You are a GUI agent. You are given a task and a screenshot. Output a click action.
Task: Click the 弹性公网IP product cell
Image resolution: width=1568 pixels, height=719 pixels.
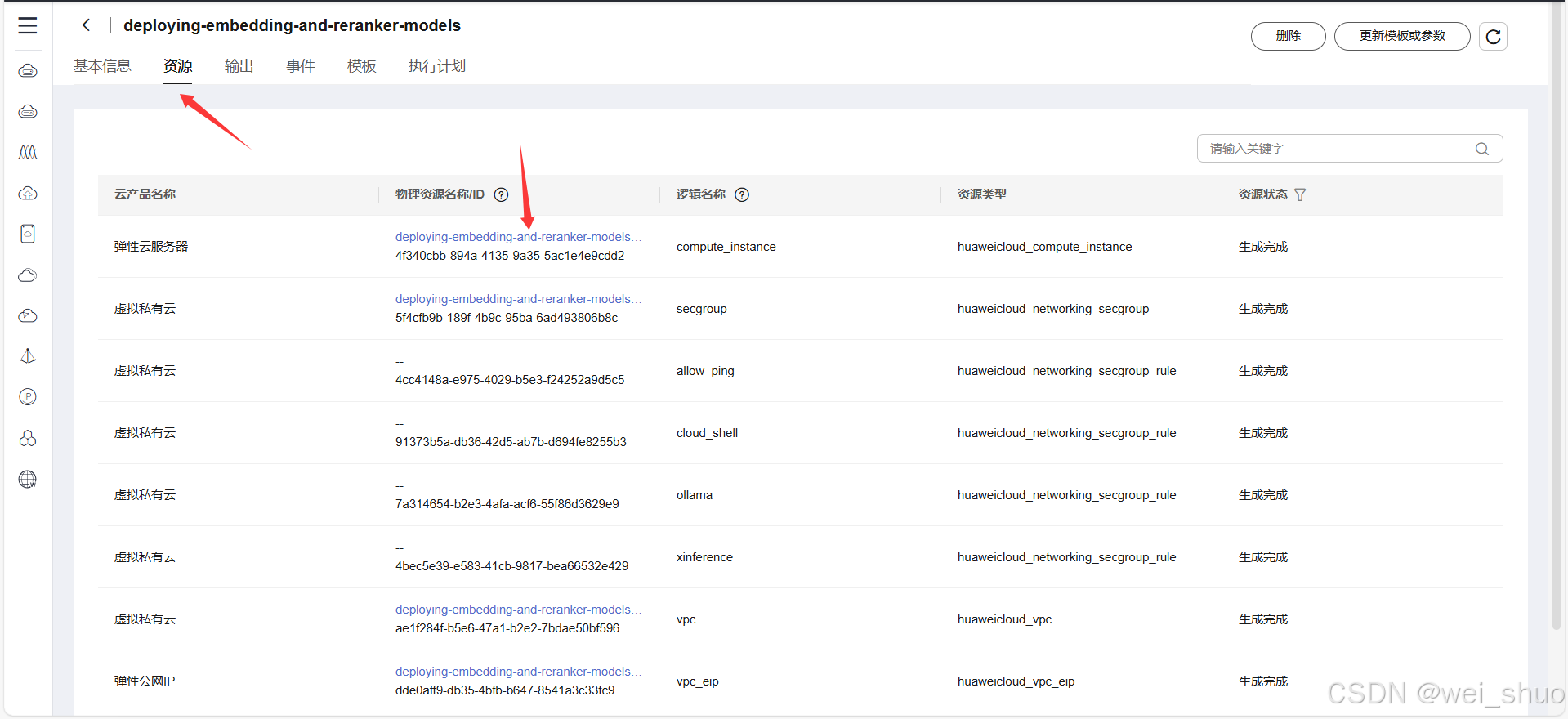click(x=145, y=681)
